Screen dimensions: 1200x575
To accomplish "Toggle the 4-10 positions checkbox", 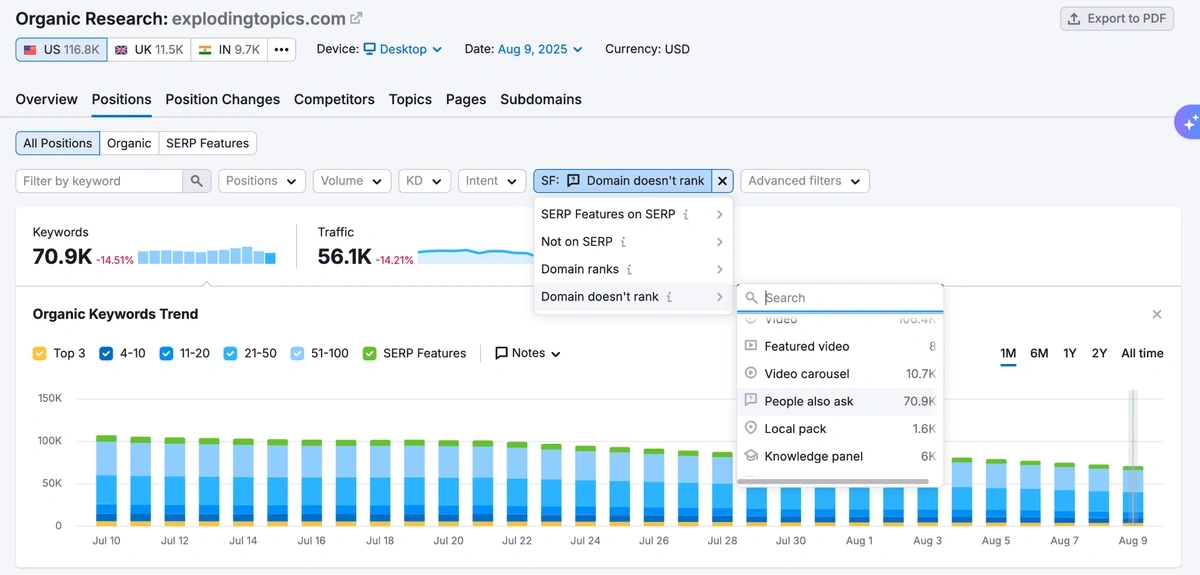I will point(106,353).
